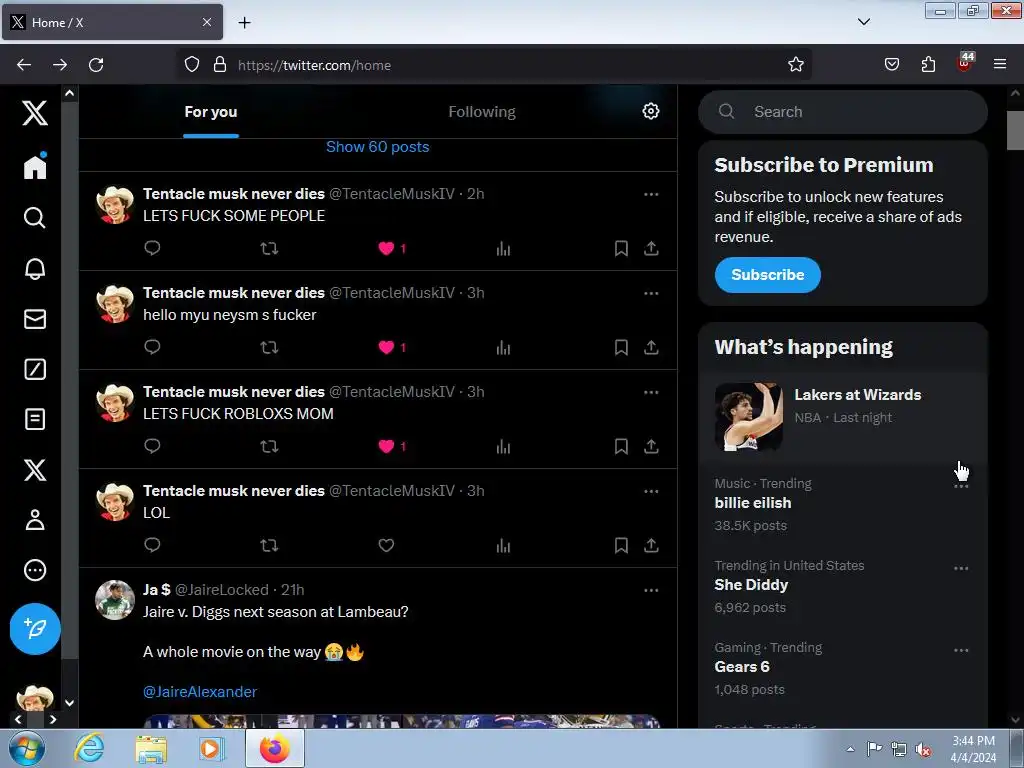Focus the X Search input field
Viewport: 1024px width, 768px height.
coord(842,112)
